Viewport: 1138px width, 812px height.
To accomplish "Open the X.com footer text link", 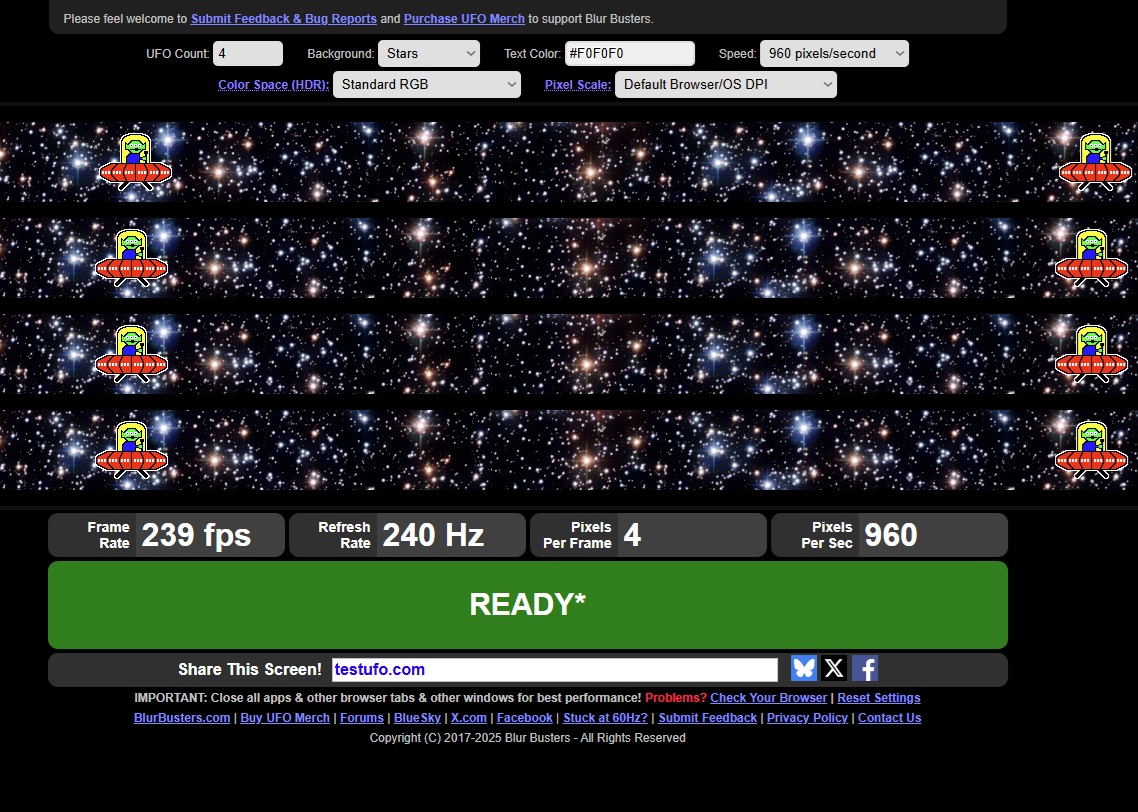I will point(469,718).
